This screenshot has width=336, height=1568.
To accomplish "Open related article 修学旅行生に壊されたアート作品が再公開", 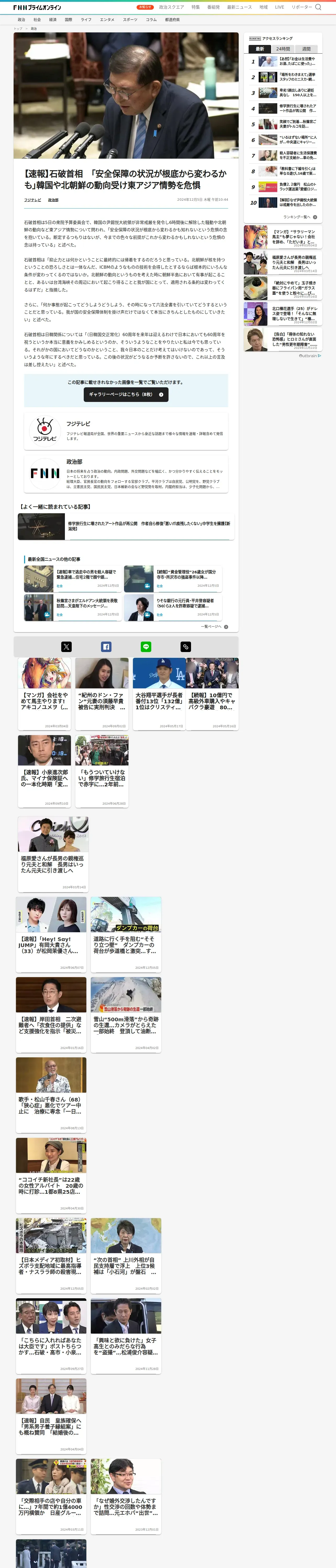I will point(126,527).
